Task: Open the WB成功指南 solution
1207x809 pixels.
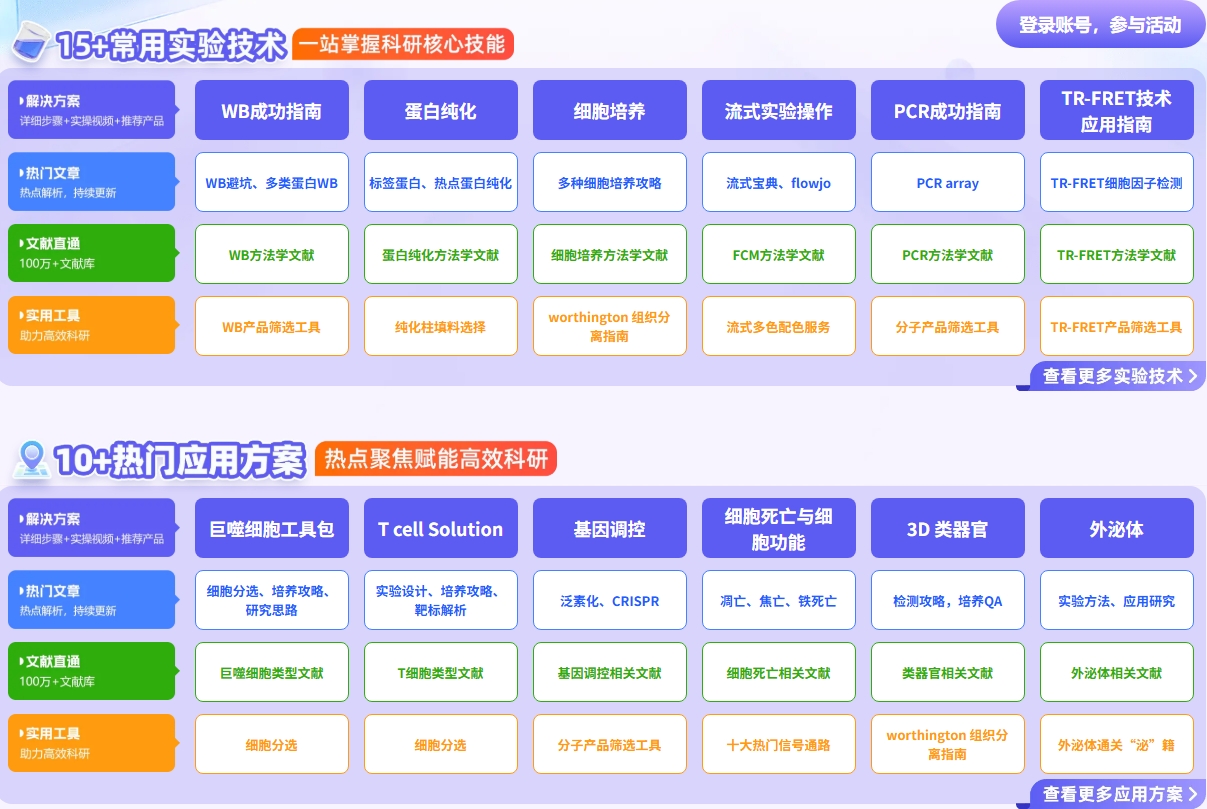Action: (x=272, y=110)
